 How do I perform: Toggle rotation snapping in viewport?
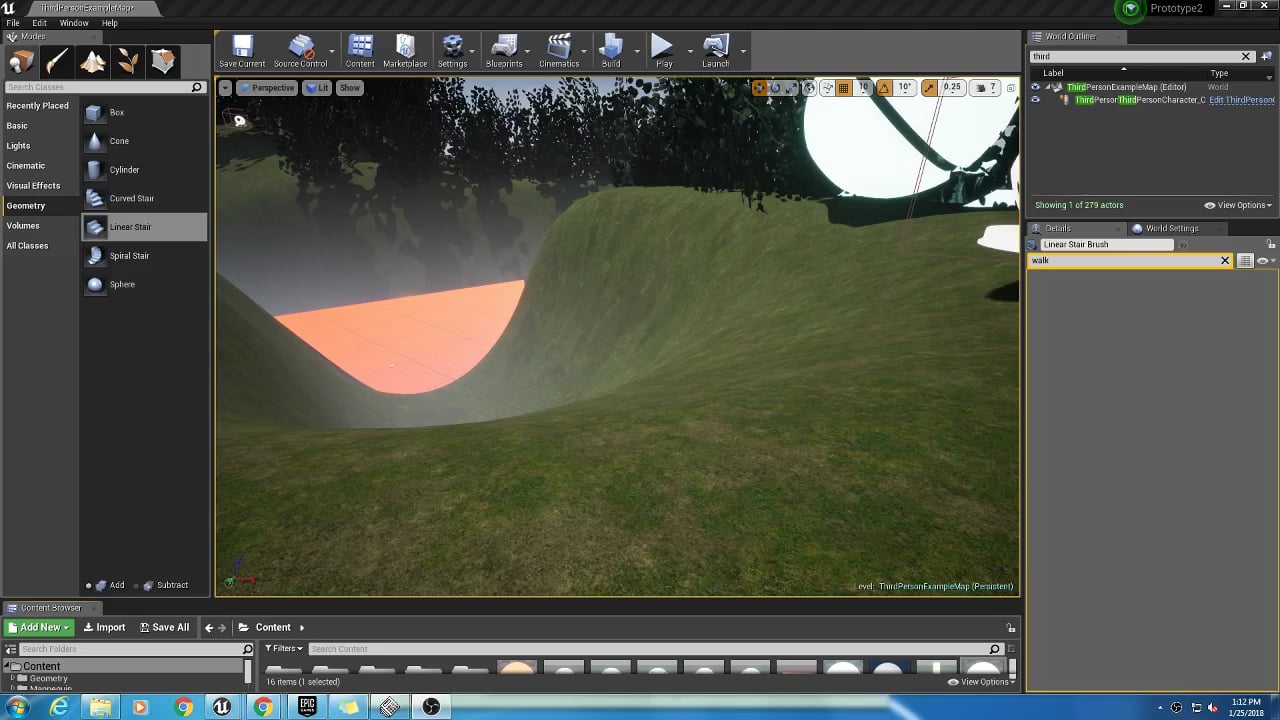(884, 88)
